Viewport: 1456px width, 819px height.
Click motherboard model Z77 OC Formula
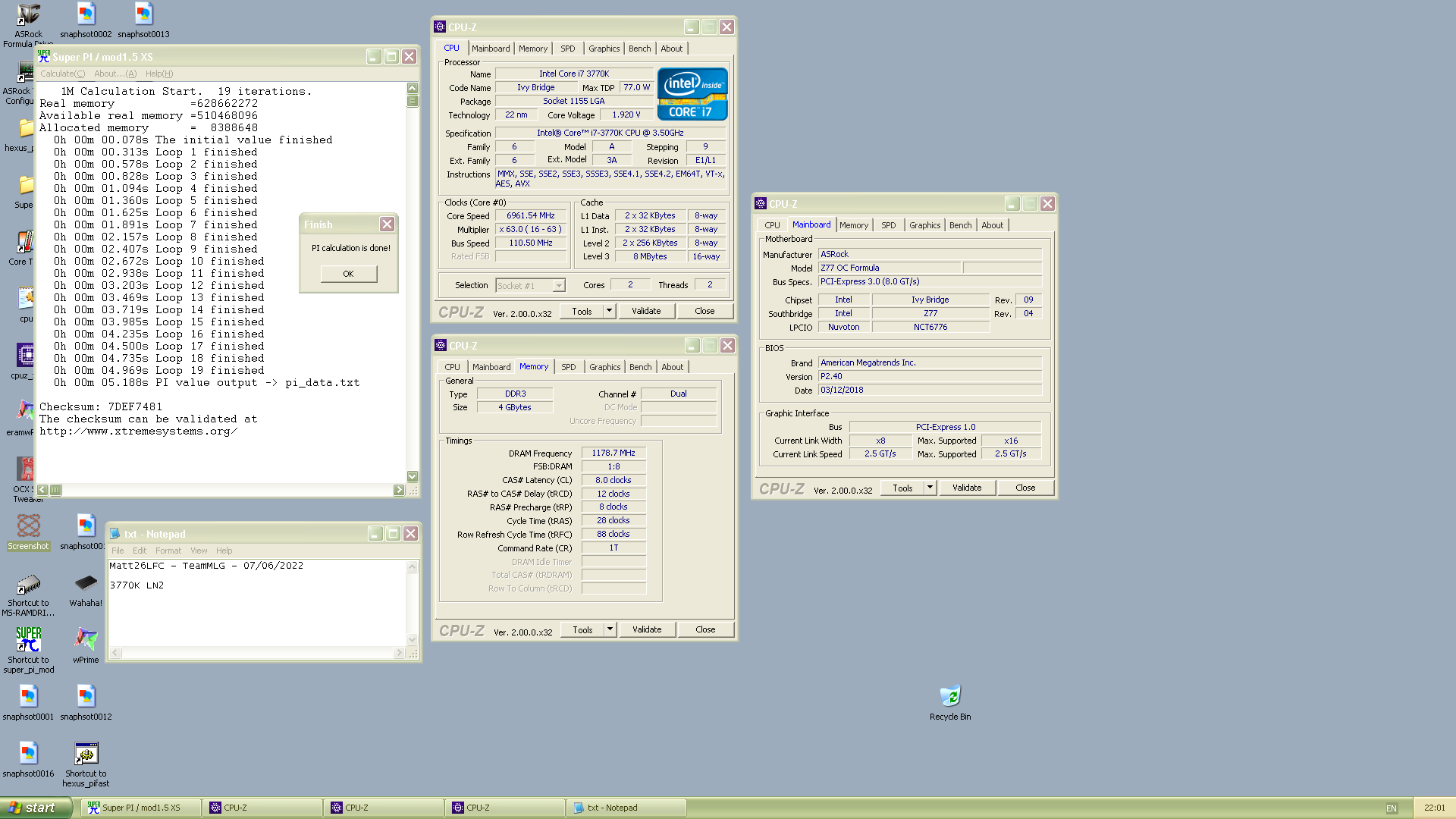[x=890, y=268]
